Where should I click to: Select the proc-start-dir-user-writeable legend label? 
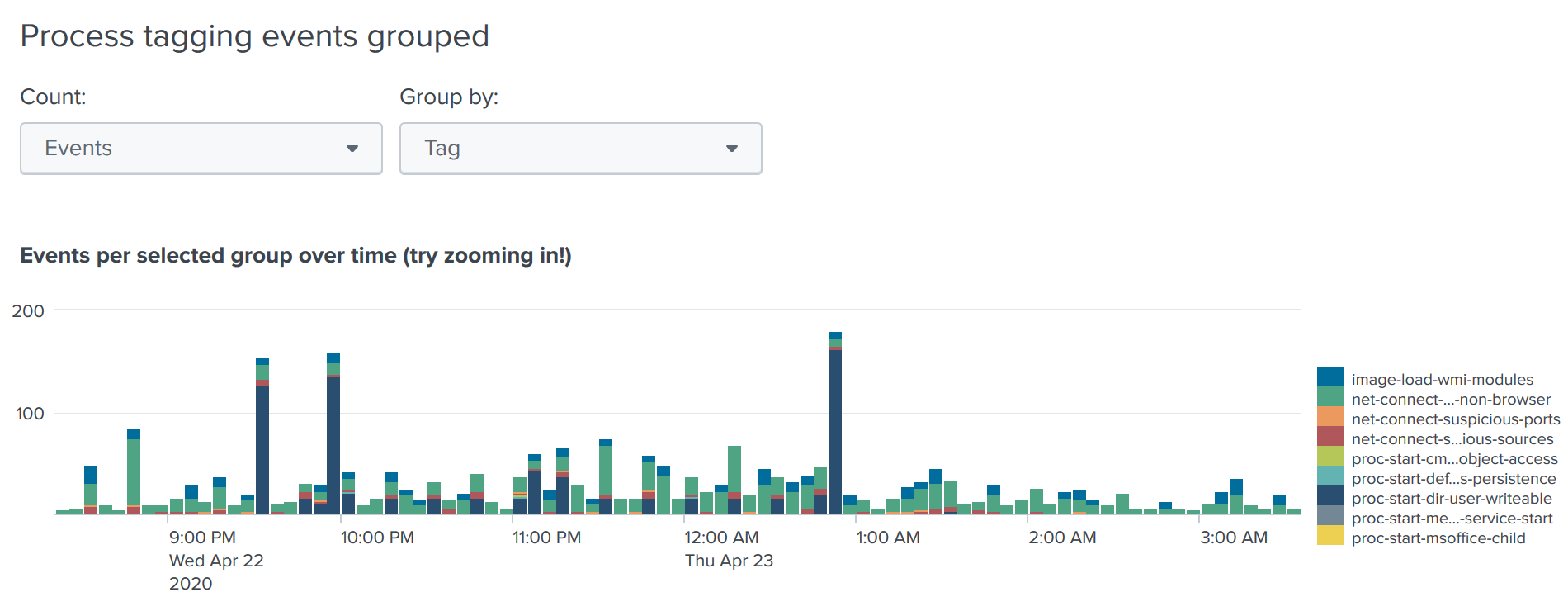(1451, 499)
